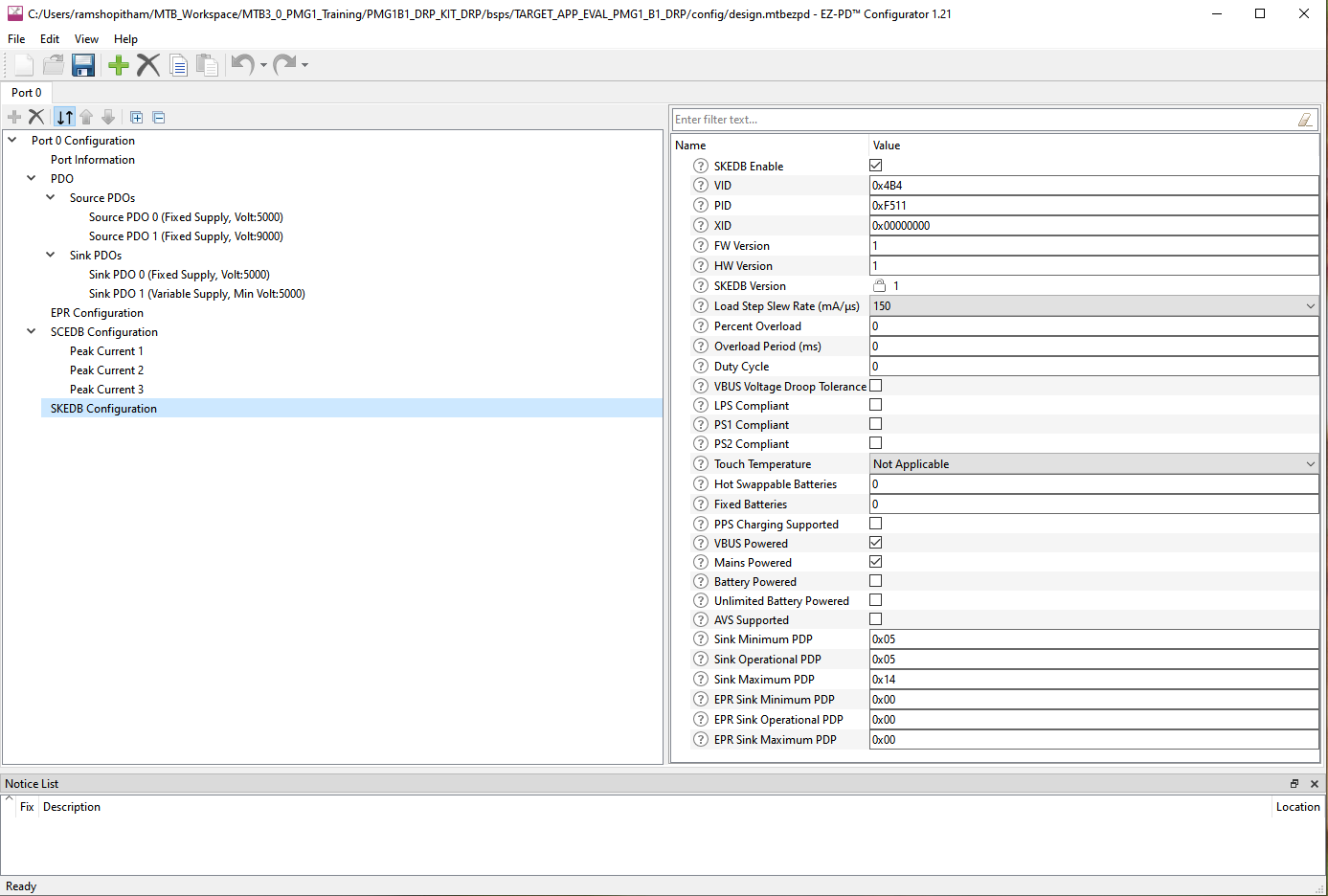1328x896 pixels.
Task: Collapse the PDO tree node
Action: (x=32, y=178)
